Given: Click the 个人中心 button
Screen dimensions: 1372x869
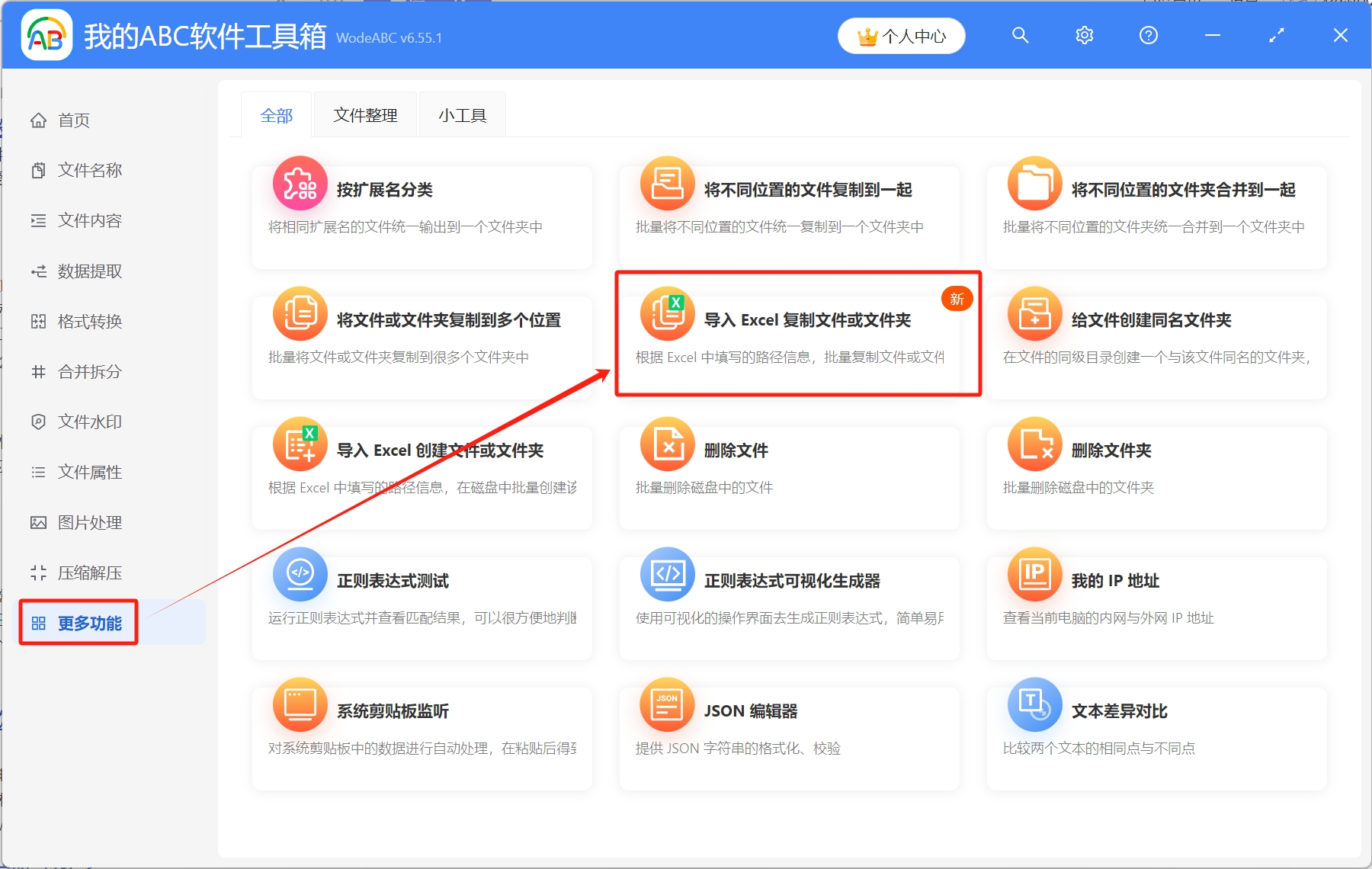Looking at the screenshot, I should coord(901,35).
